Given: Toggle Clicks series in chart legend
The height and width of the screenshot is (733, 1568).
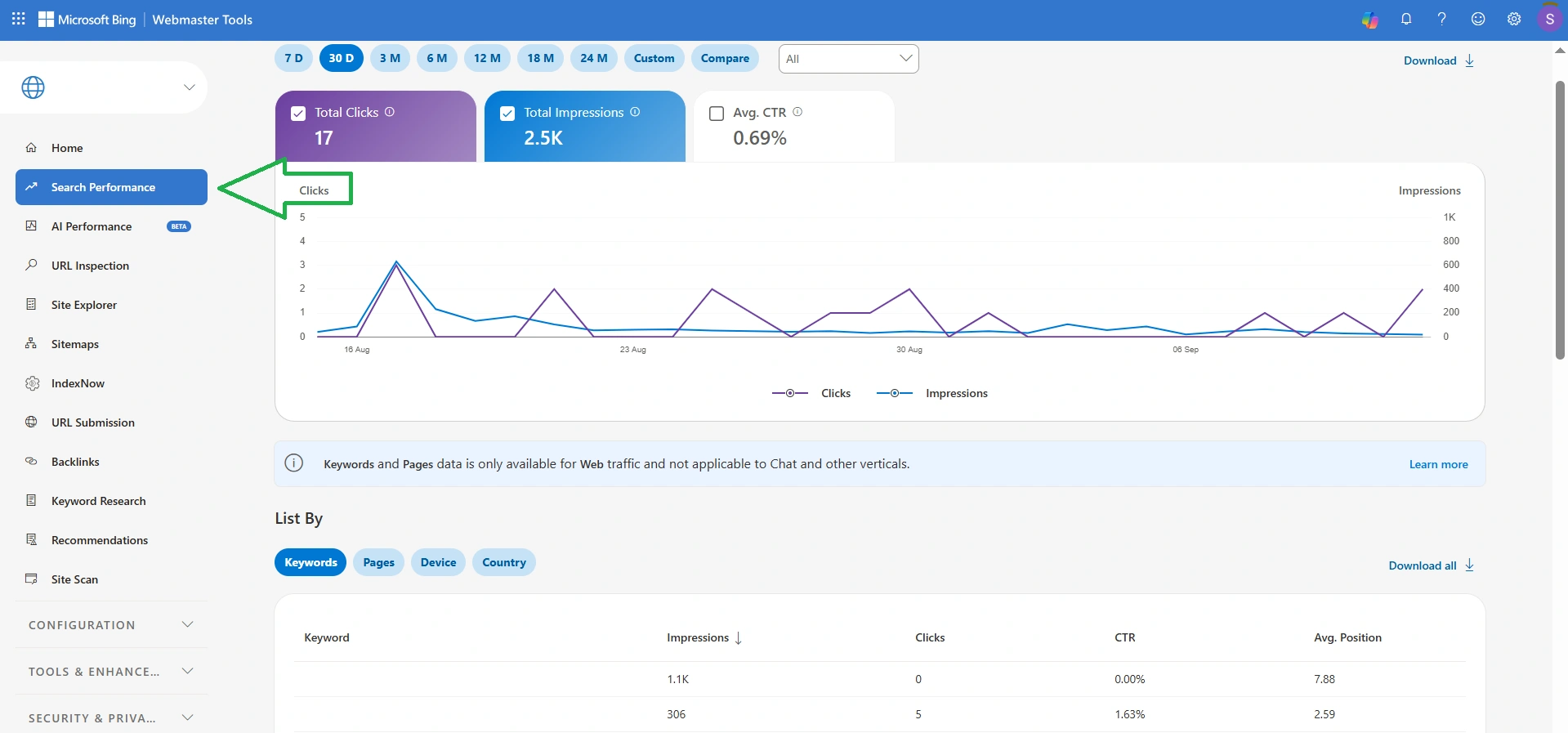Looking at the screenshot, I should click(x=811, y=393).
